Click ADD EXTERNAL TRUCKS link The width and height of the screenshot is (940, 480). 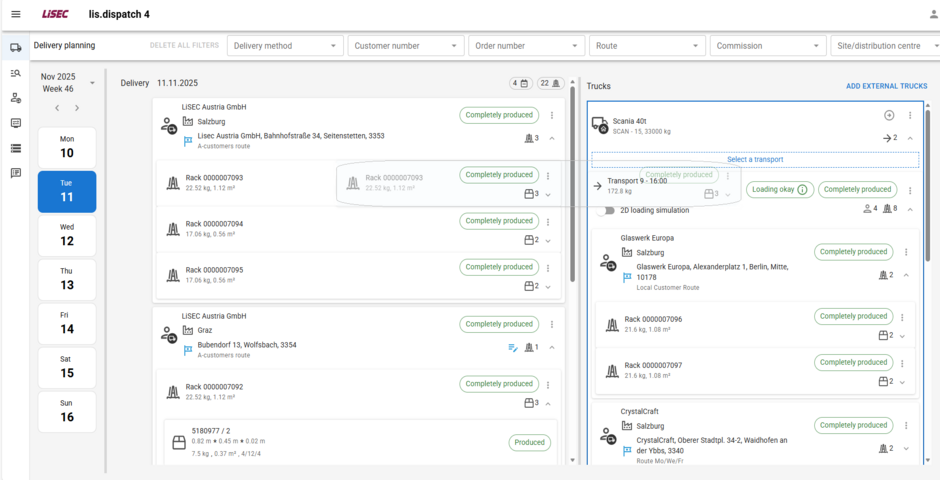click(x=886, y=87)
